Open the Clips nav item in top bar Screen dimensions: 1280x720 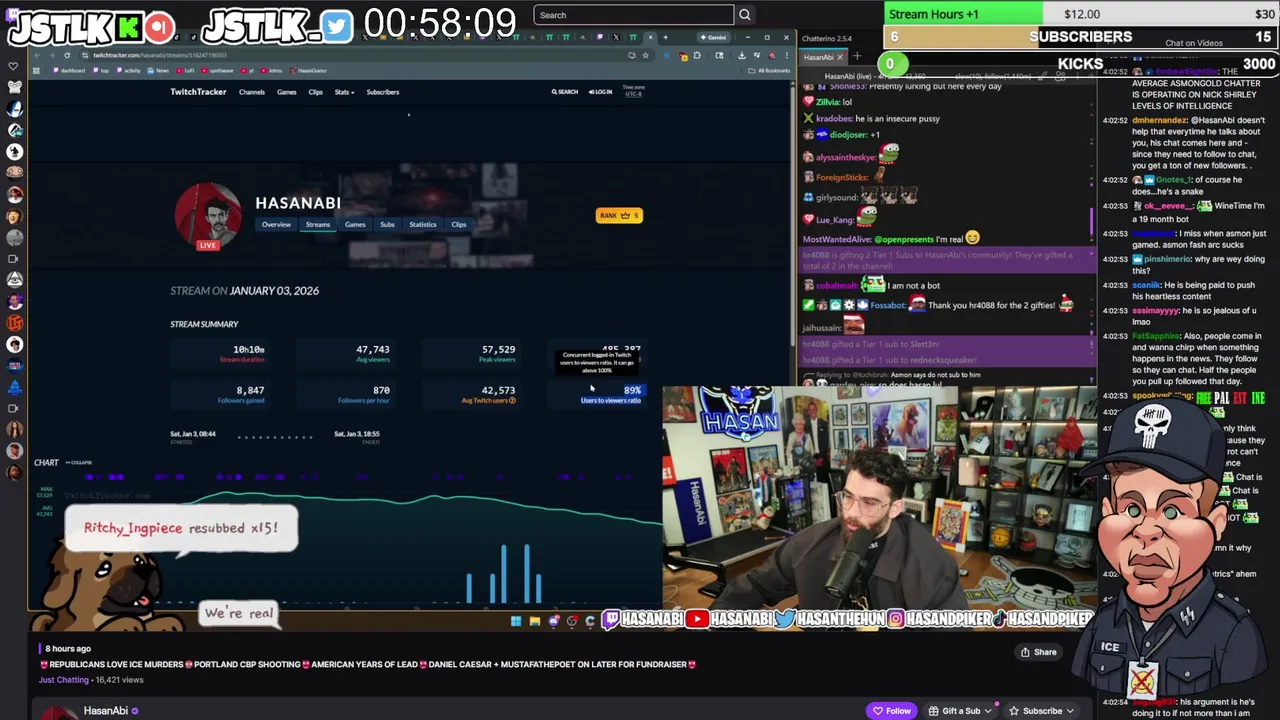(x=315, y=92)
